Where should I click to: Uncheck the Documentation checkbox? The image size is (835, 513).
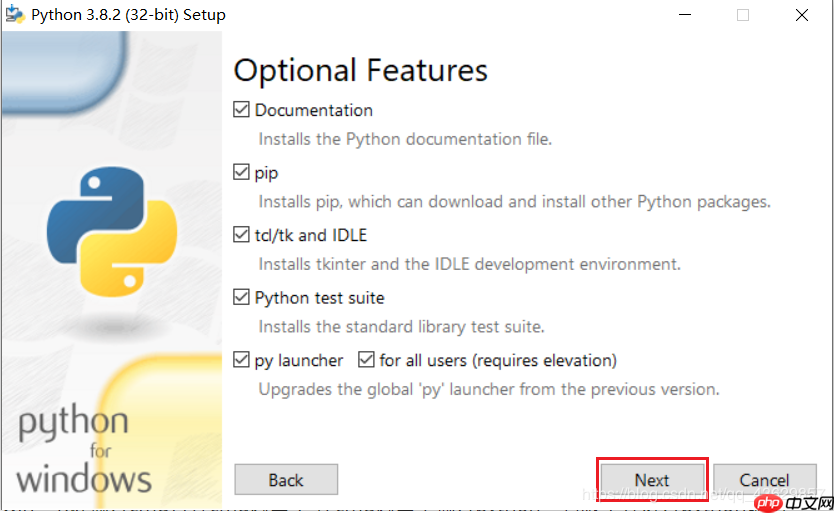241,110
